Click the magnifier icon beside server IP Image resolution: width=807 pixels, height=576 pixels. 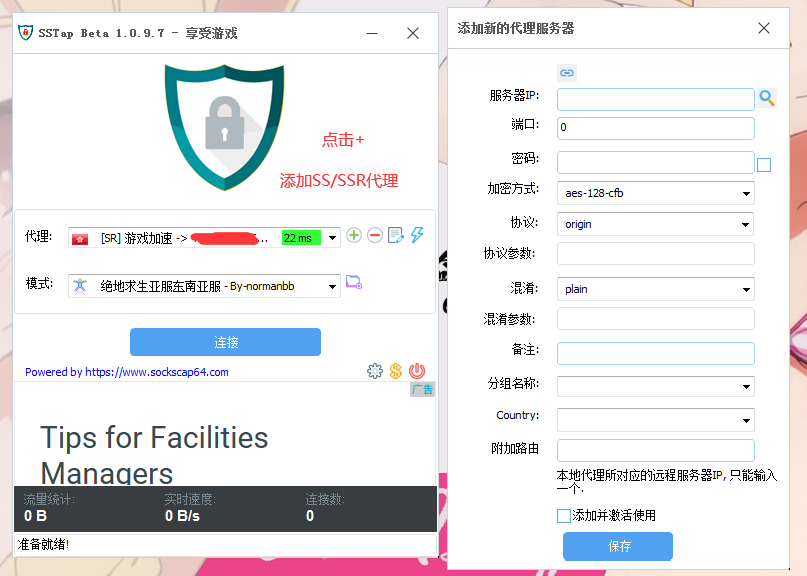tap(767, 98)
